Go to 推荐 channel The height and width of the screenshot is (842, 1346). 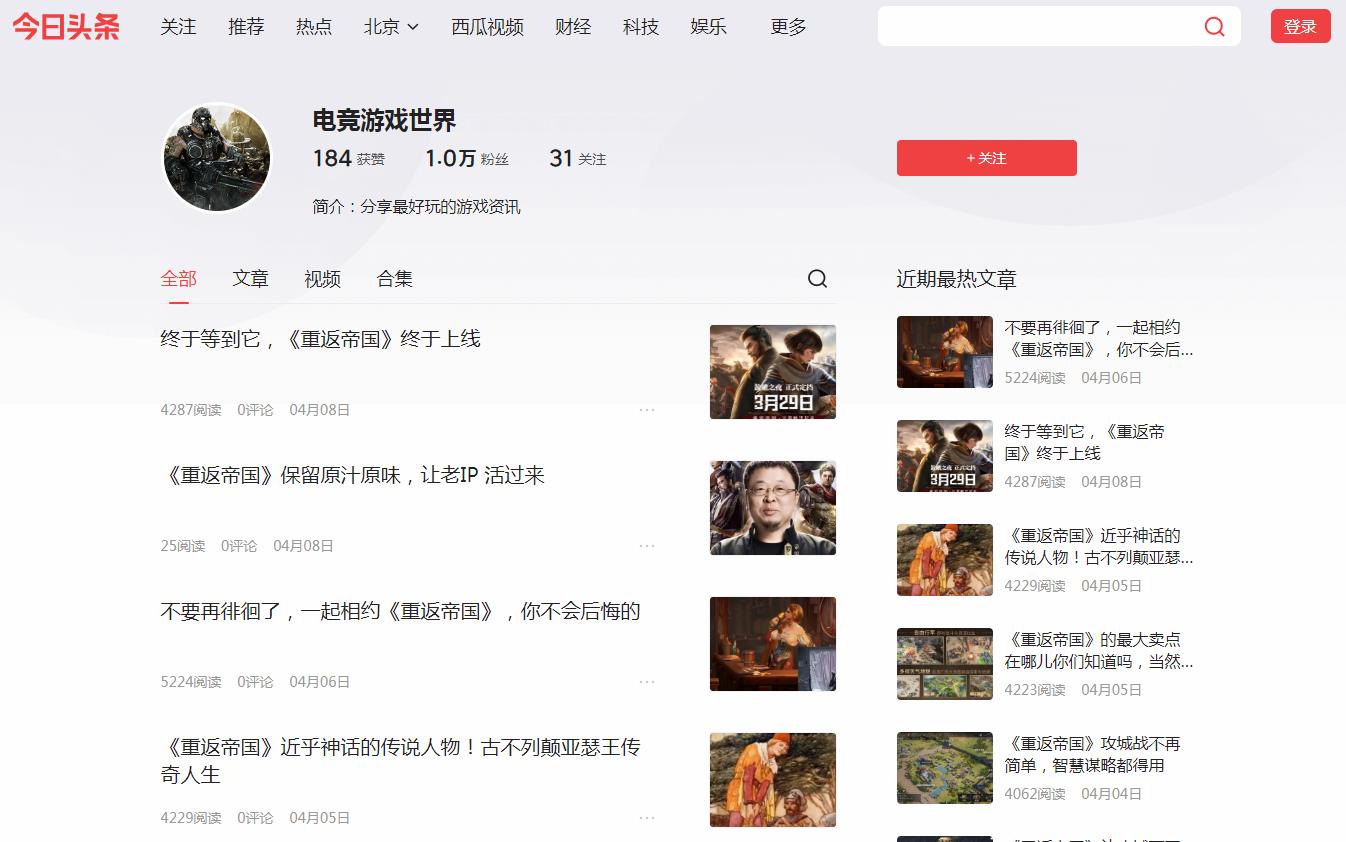click(246, 27)
